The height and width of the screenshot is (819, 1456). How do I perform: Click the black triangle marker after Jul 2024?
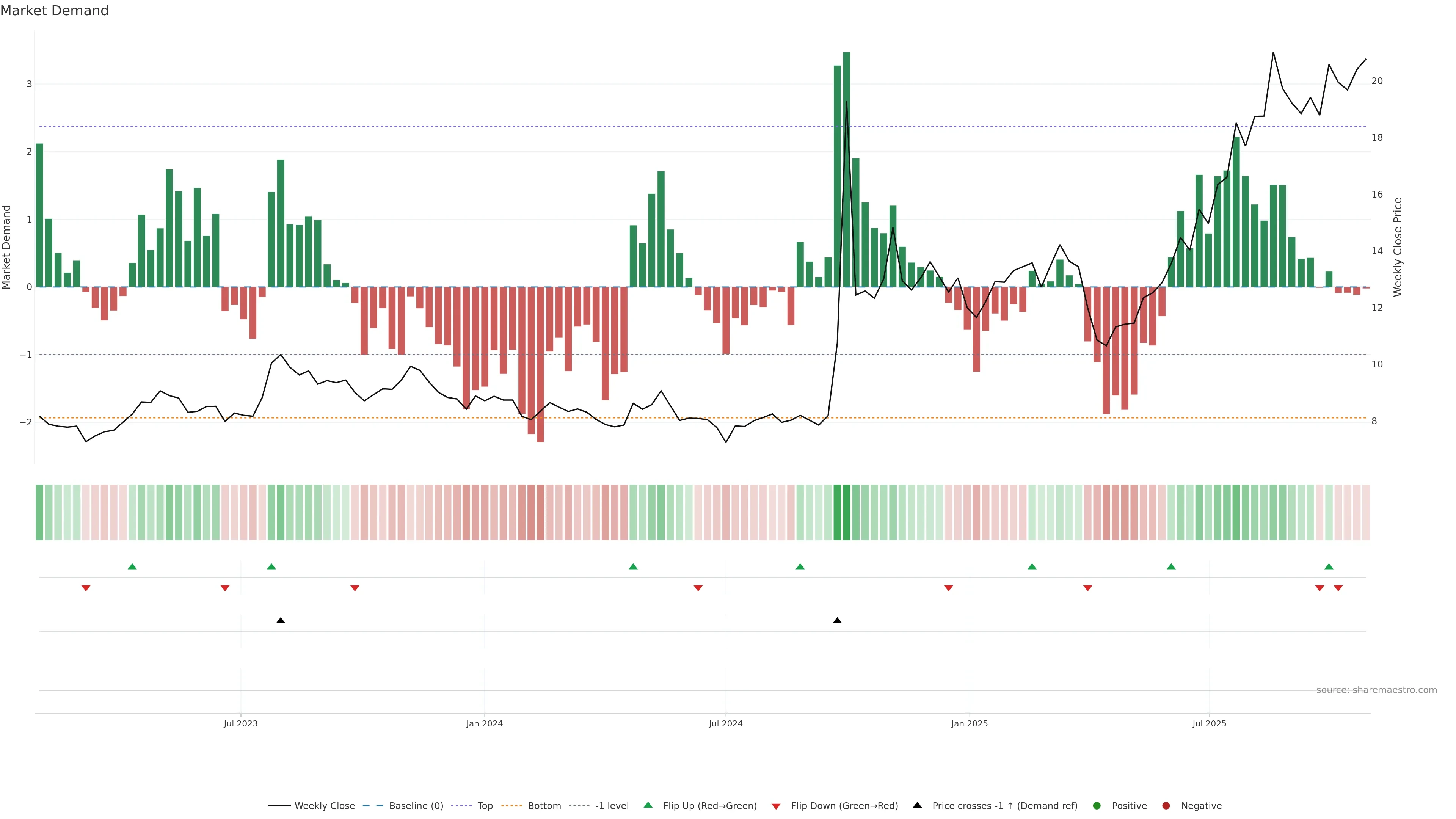(x=837, y=621)
